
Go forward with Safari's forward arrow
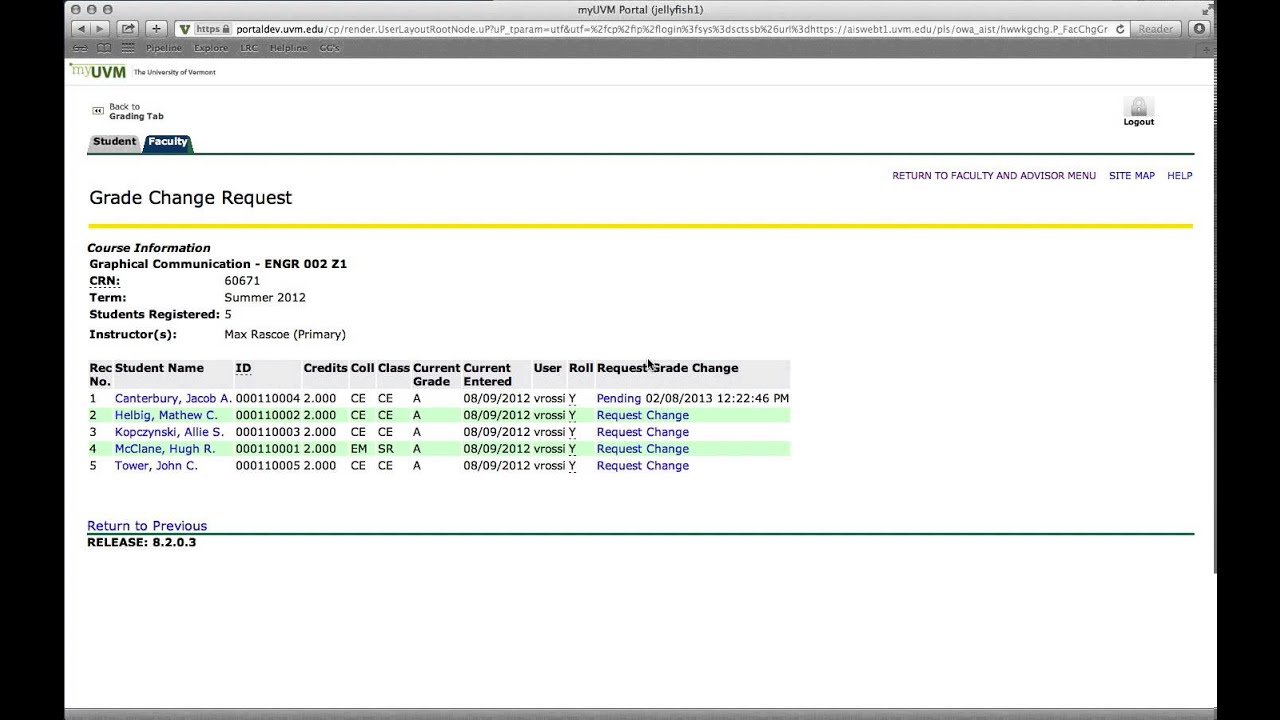point(100,29)
